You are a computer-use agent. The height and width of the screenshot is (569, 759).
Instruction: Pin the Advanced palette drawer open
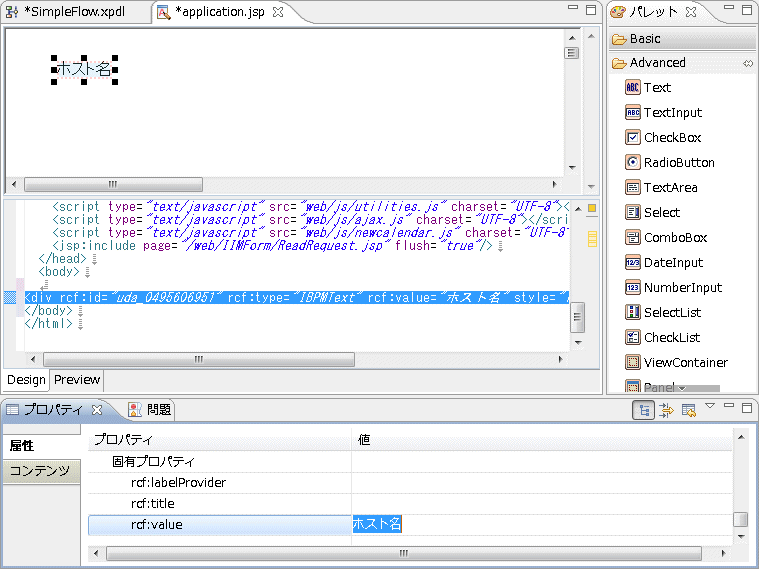(x=747, y=63)
